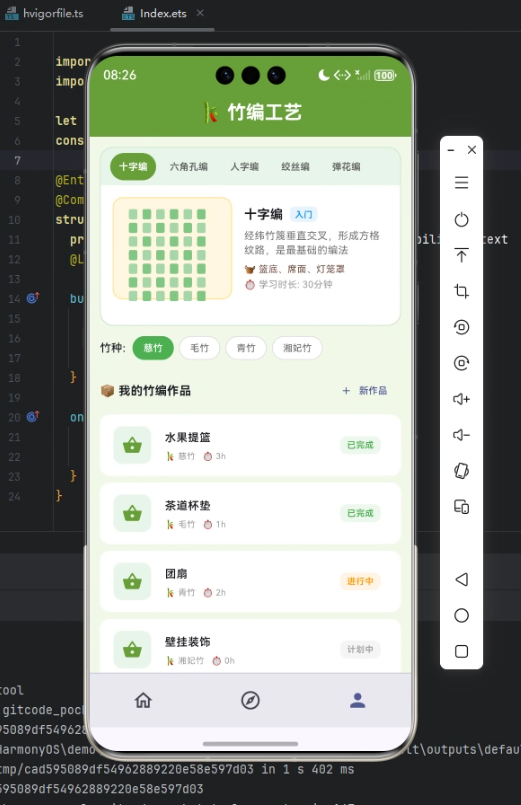Screen dimensions: 521x805
Task: Tap the moon do-not-disturb status icon
Action: [323, 75]
